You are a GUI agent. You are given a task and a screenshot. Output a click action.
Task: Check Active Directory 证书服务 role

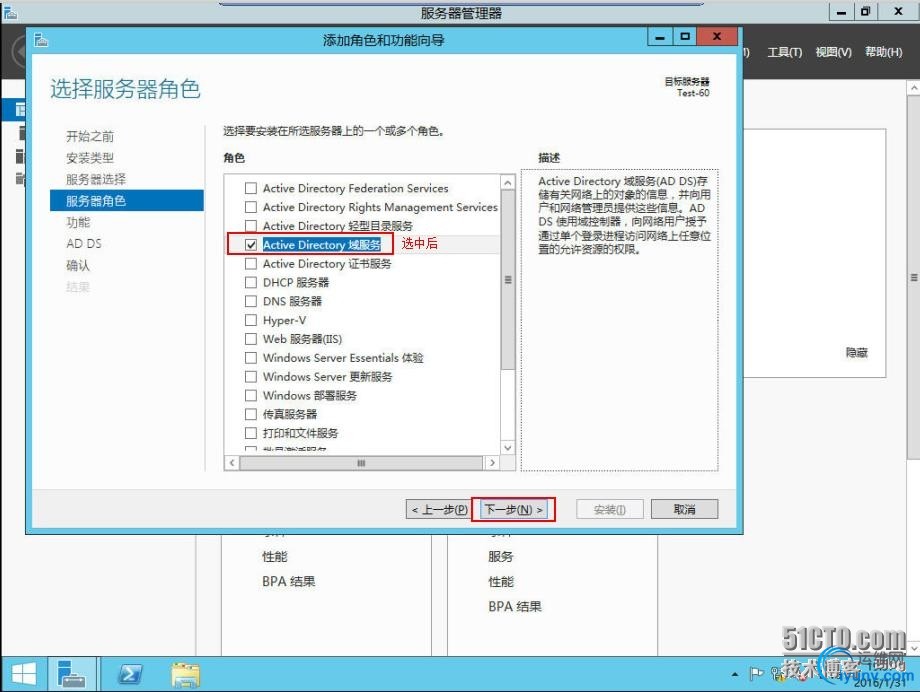click(251, 264)
